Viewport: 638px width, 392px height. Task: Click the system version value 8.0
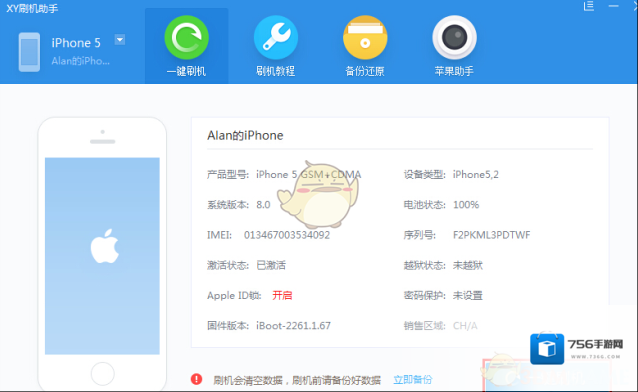coord(263,205)
